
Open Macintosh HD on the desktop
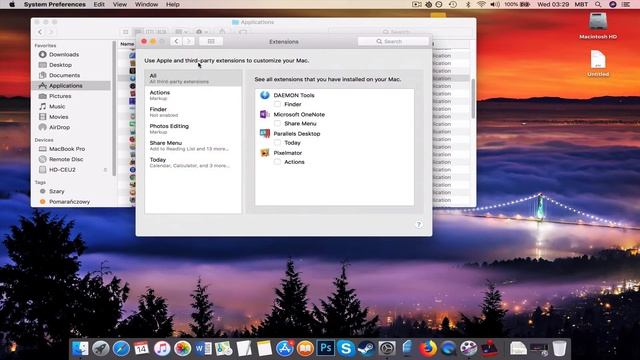(598, 26)
